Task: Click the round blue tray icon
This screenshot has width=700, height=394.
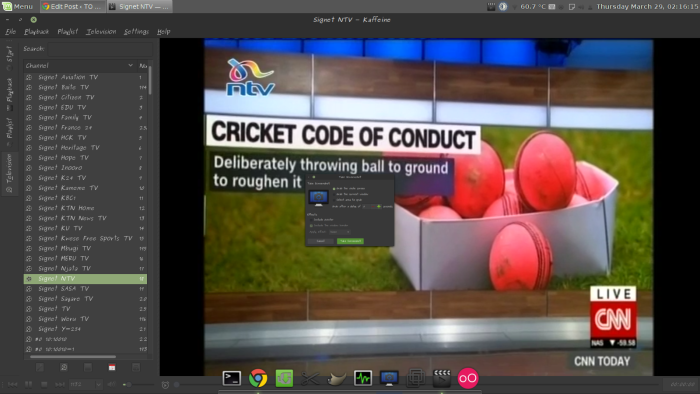Action: (503, 7)
